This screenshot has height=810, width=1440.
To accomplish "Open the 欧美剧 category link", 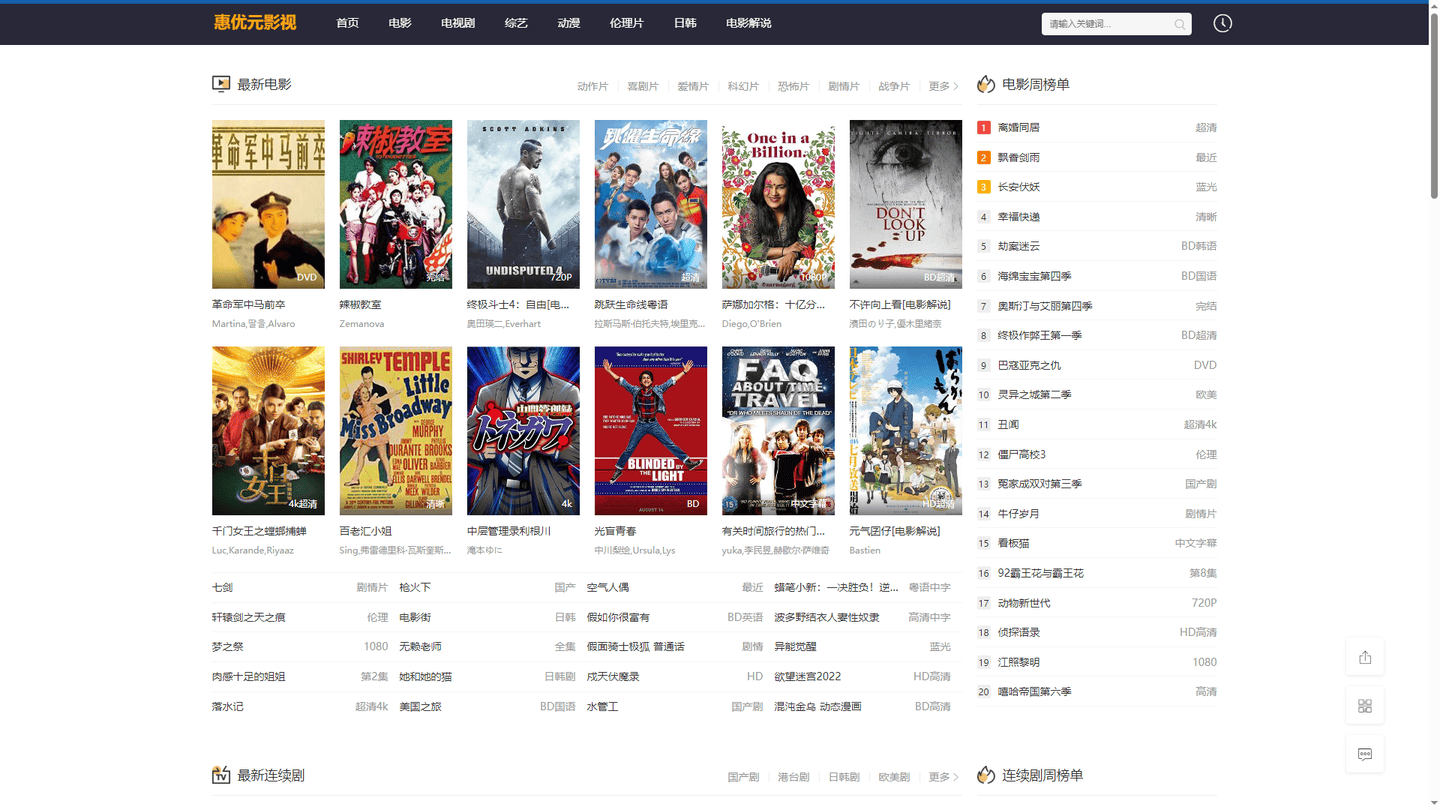I will coord(894,777).
